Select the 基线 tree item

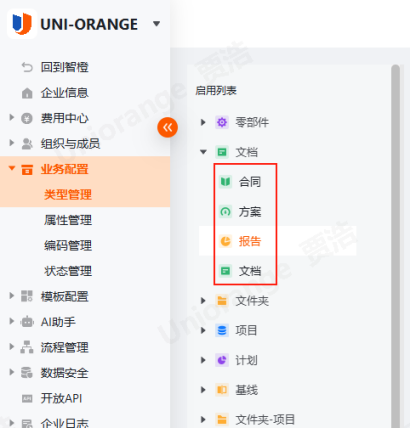tap(247, 390)
